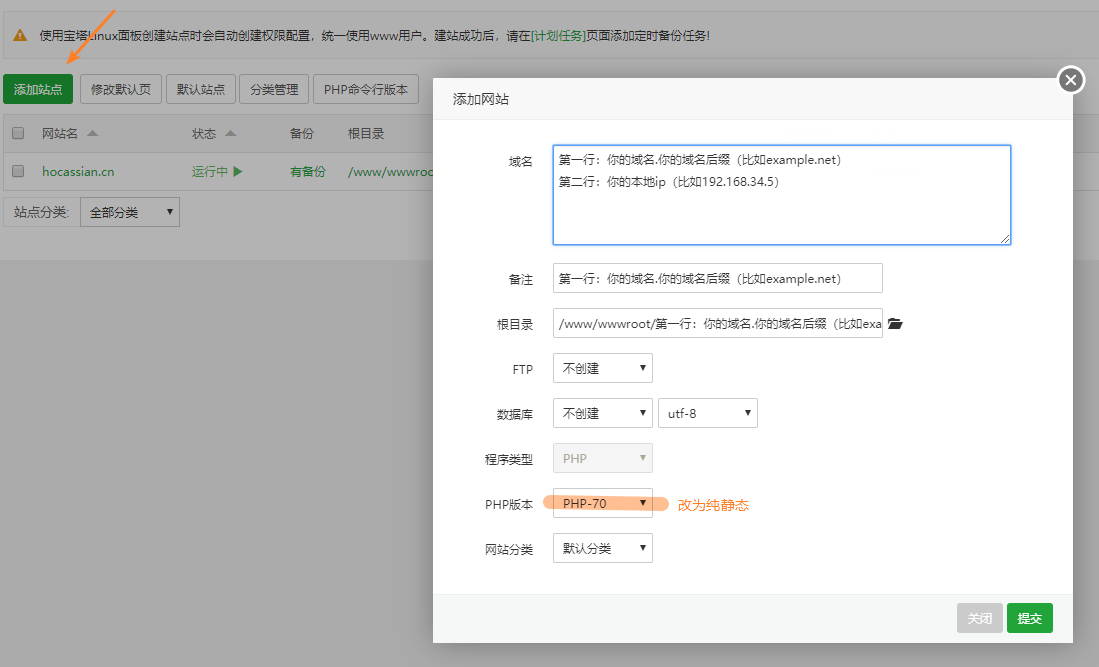Open the 数据库 不创建 dropdown
The image size is (1099, 667).
click(x=601, y=412)
